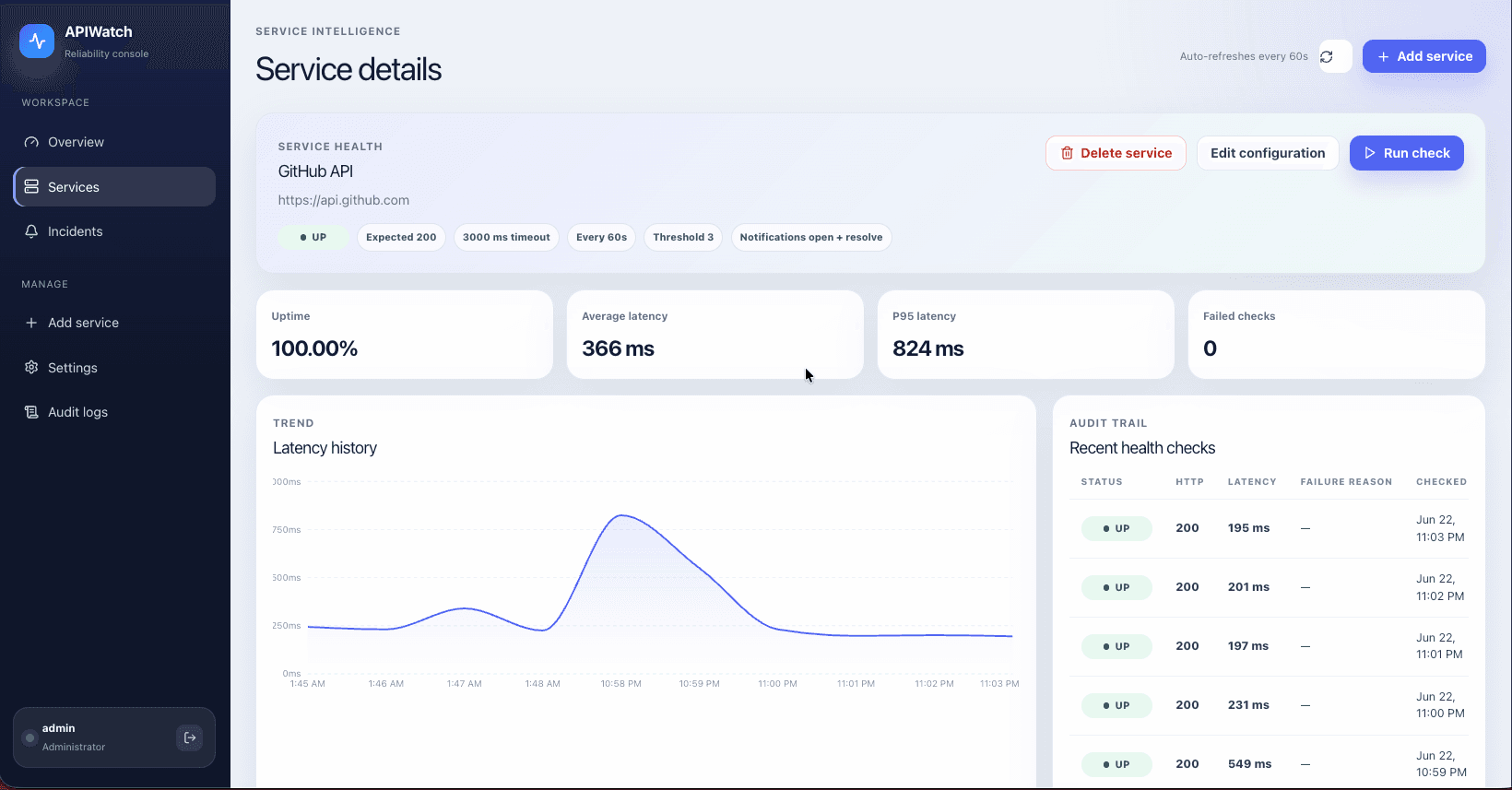1512x790 pixels.
Task: Click Edit configuration button
Action: [1268, 153]
